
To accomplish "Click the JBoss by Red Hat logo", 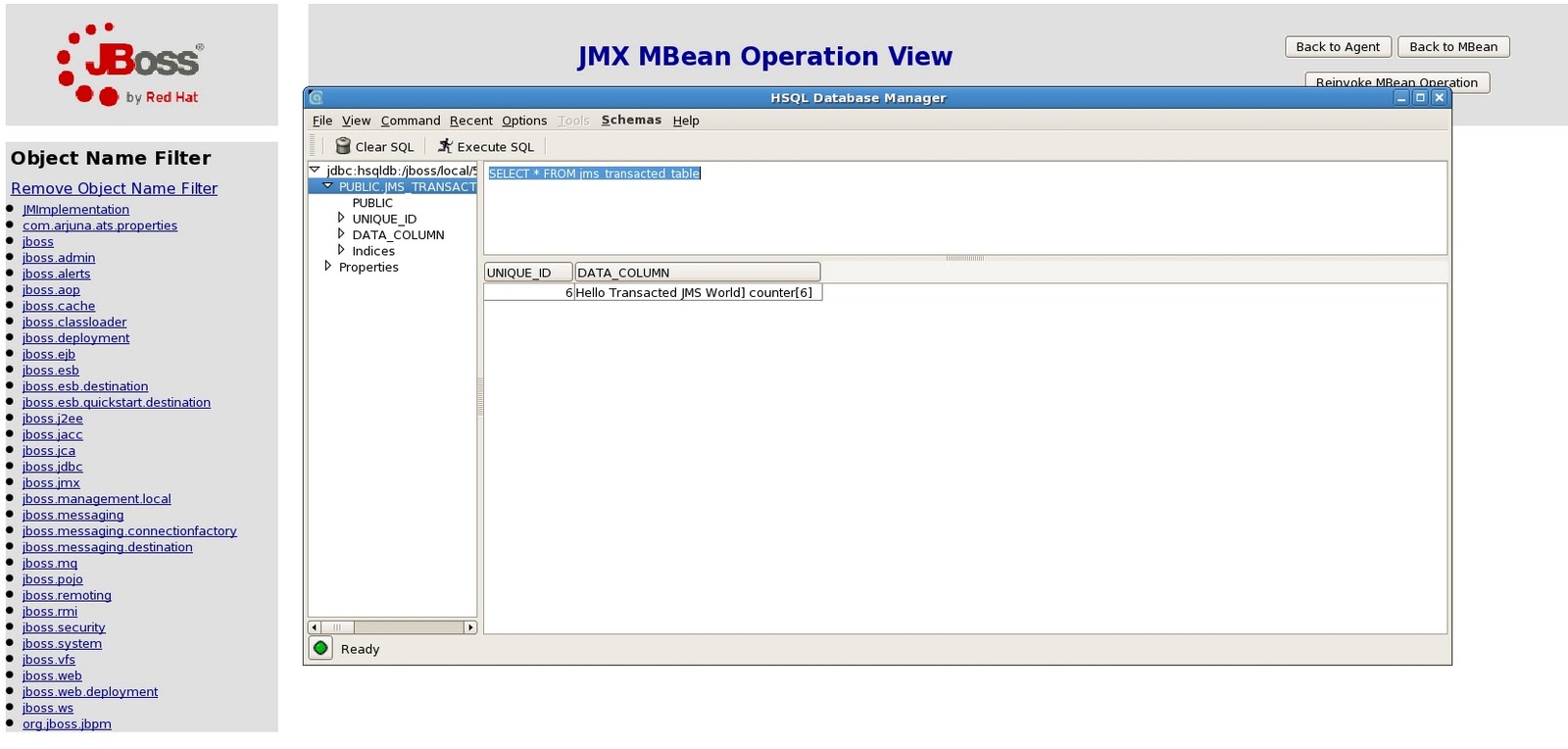I will click(130, 65).
